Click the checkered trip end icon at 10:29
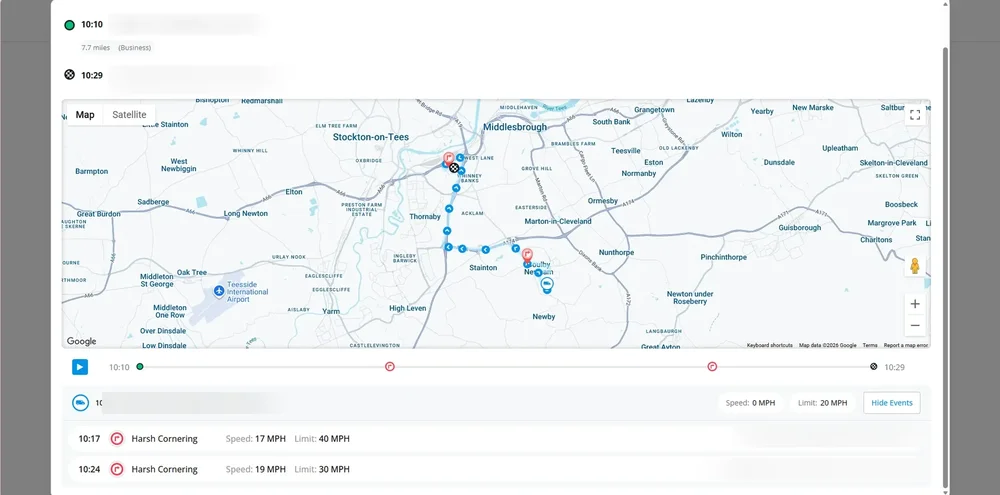Image resolution: width=1000 pixels, height=495 pixels. tap(70, 75)
